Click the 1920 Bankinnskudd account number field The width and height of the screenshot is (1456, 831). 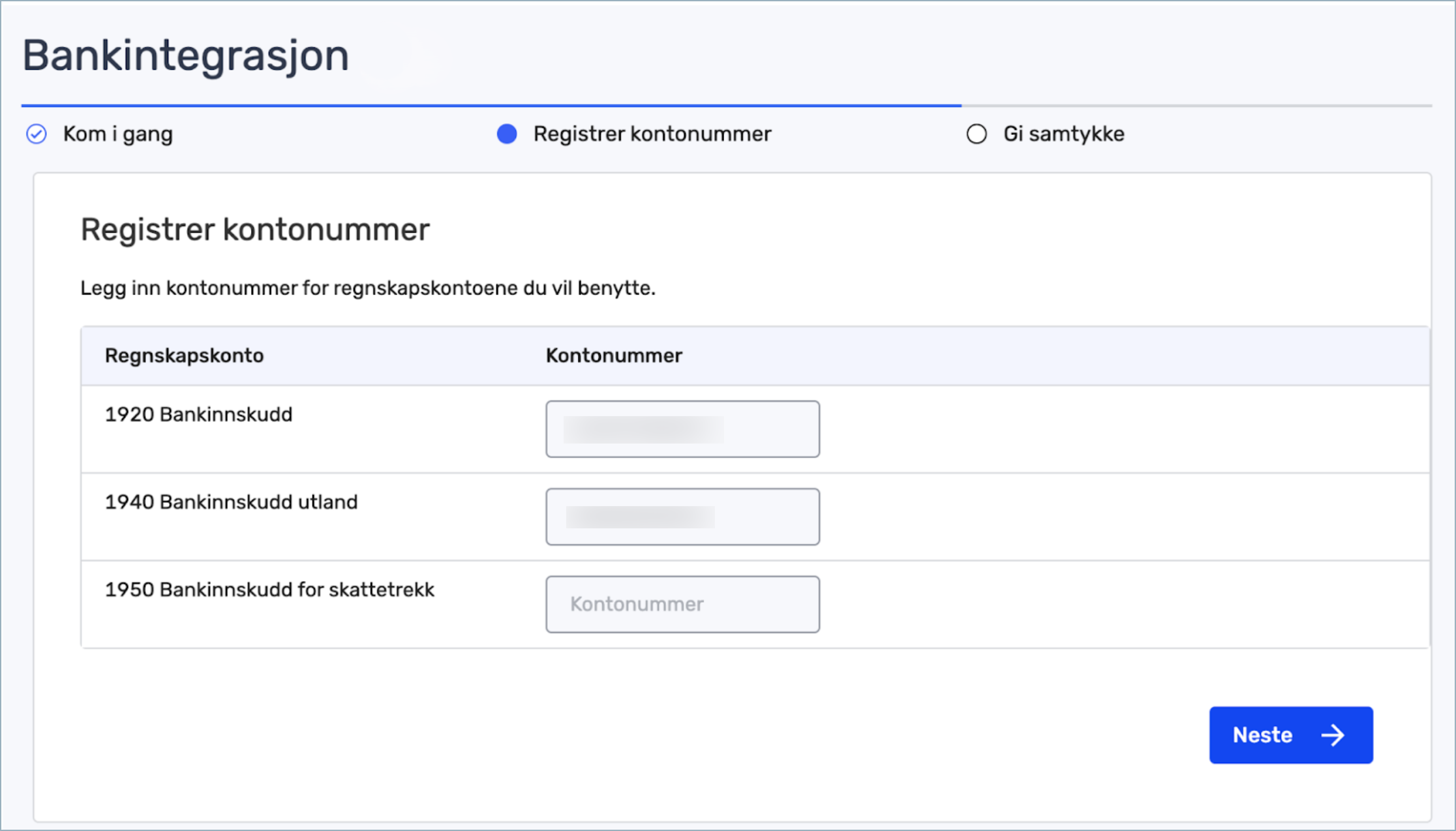coord(682,429)
